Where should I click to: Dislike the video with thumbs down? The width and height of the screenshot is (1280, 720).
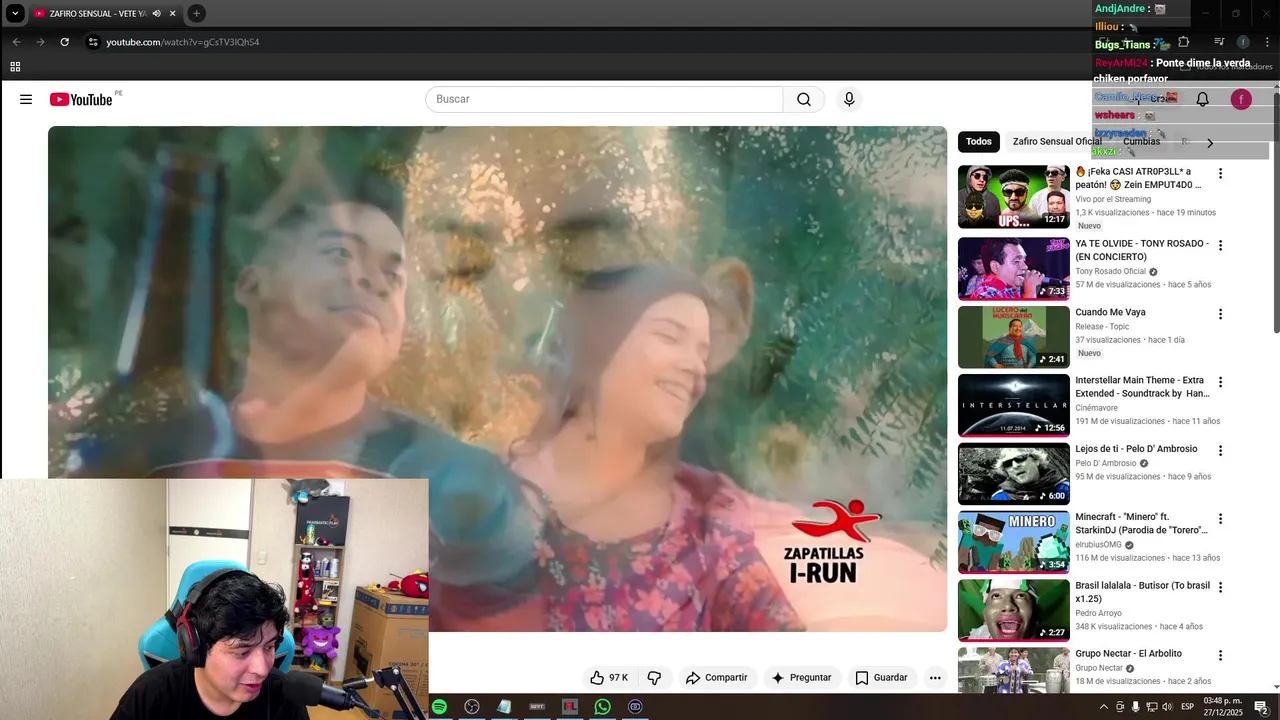click(654, 678)
